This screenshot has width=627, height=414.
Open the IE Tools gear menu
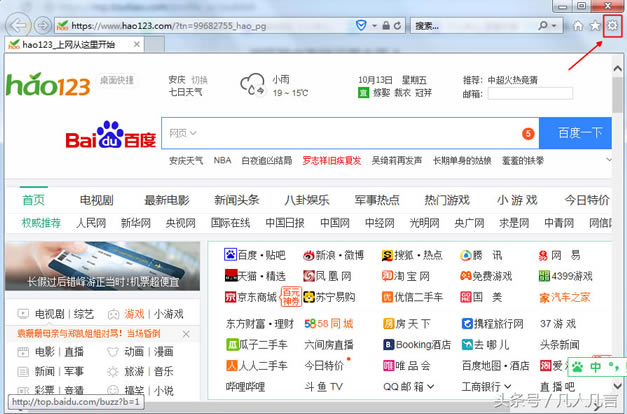pos(613,24)
